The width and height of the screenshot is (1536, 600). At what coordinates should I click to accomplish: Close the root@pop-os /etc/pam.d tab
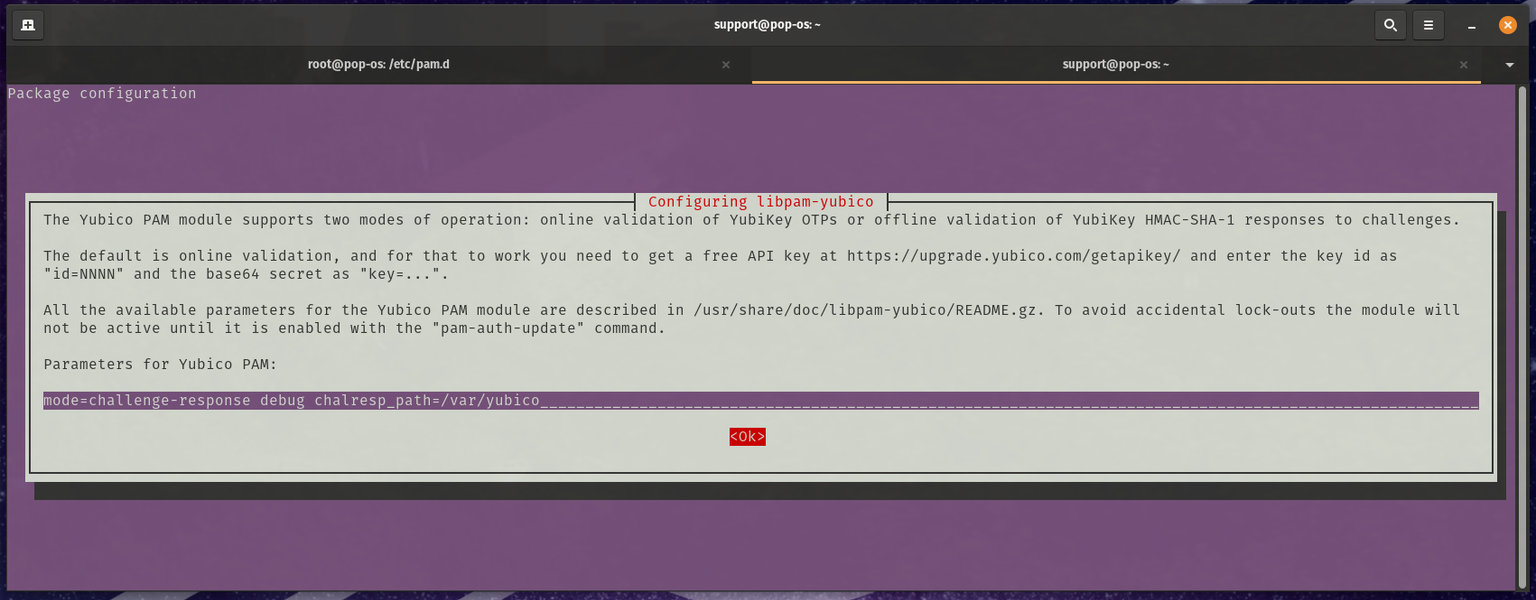click(x=726, y=64)
